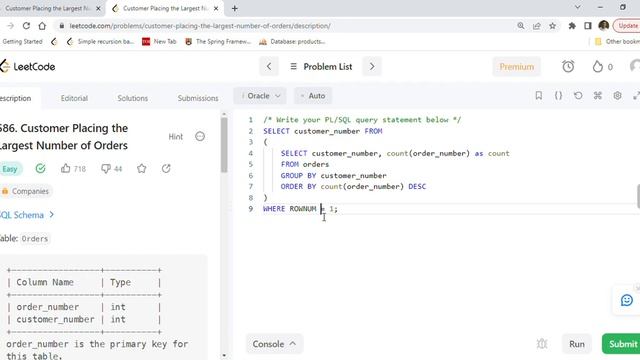Open the browser profile avatar
The image size is (640, 360).
pyautogui.click(x=604, y=26)
